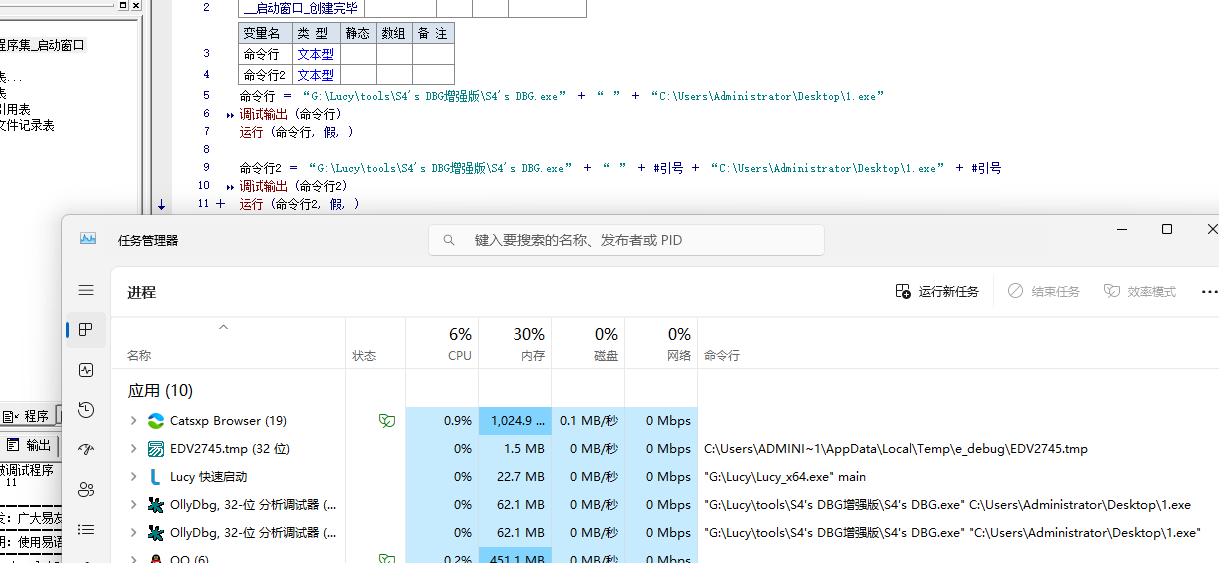Click the 数组 header cell in variable table
This screenshot has width=1219, height=563.
(394, 33)
